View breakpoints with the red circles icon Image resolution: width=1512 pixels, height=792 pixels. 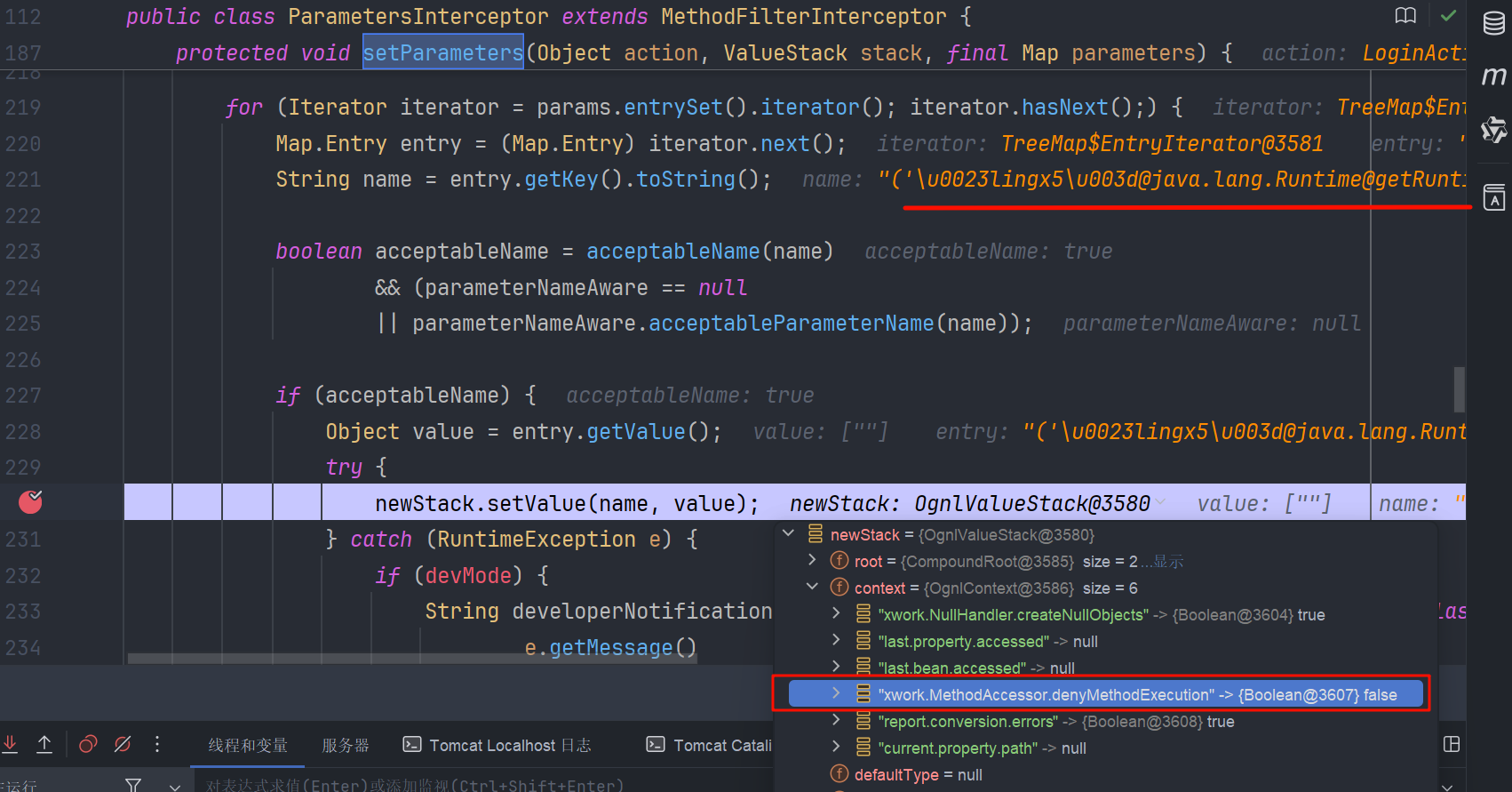click(x=88, y=744)
